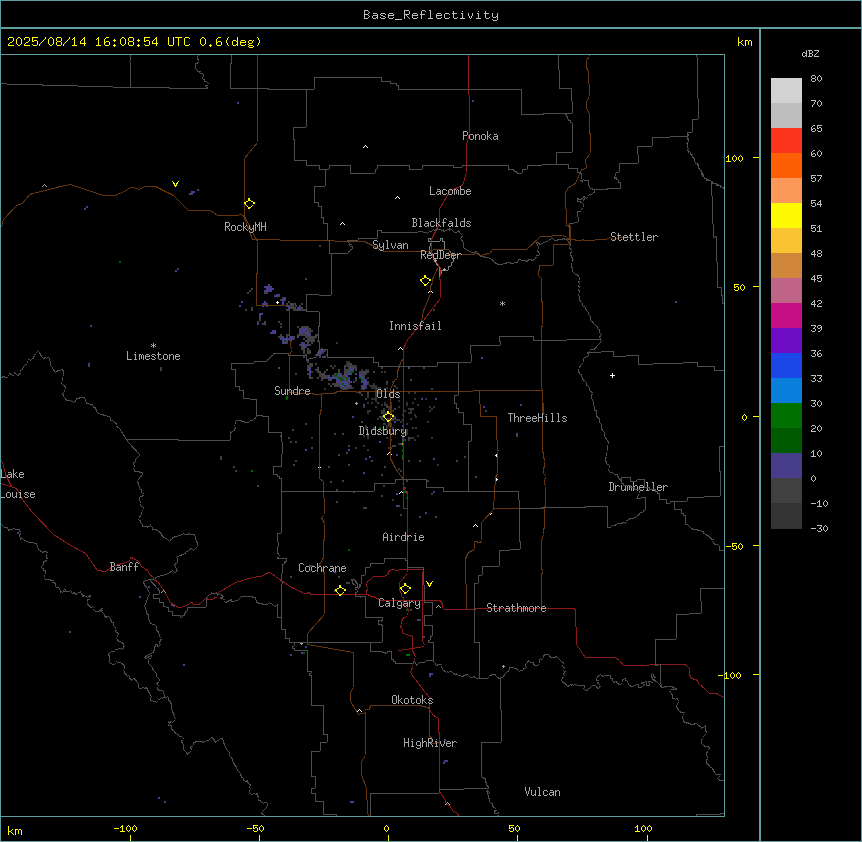Select the Olds label
Screen dimensions: 862x842
[388, 394]
